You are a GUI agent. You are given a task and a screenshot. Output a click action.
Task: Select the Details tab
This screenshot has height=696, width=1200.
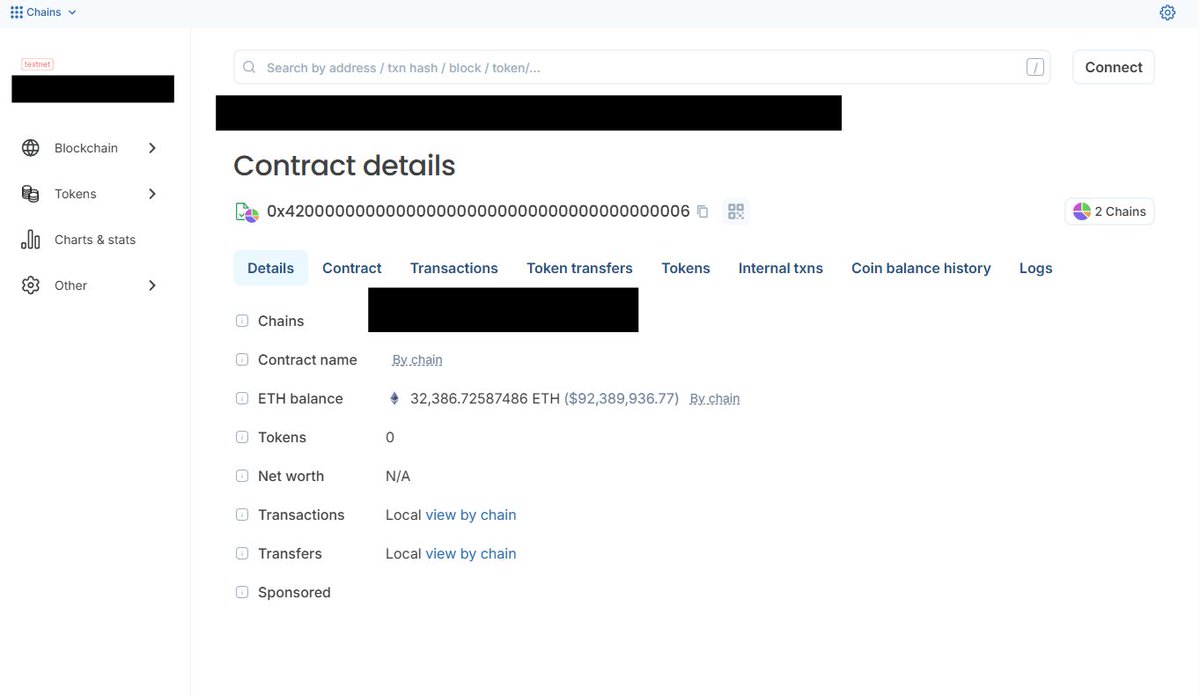[271, 268]
